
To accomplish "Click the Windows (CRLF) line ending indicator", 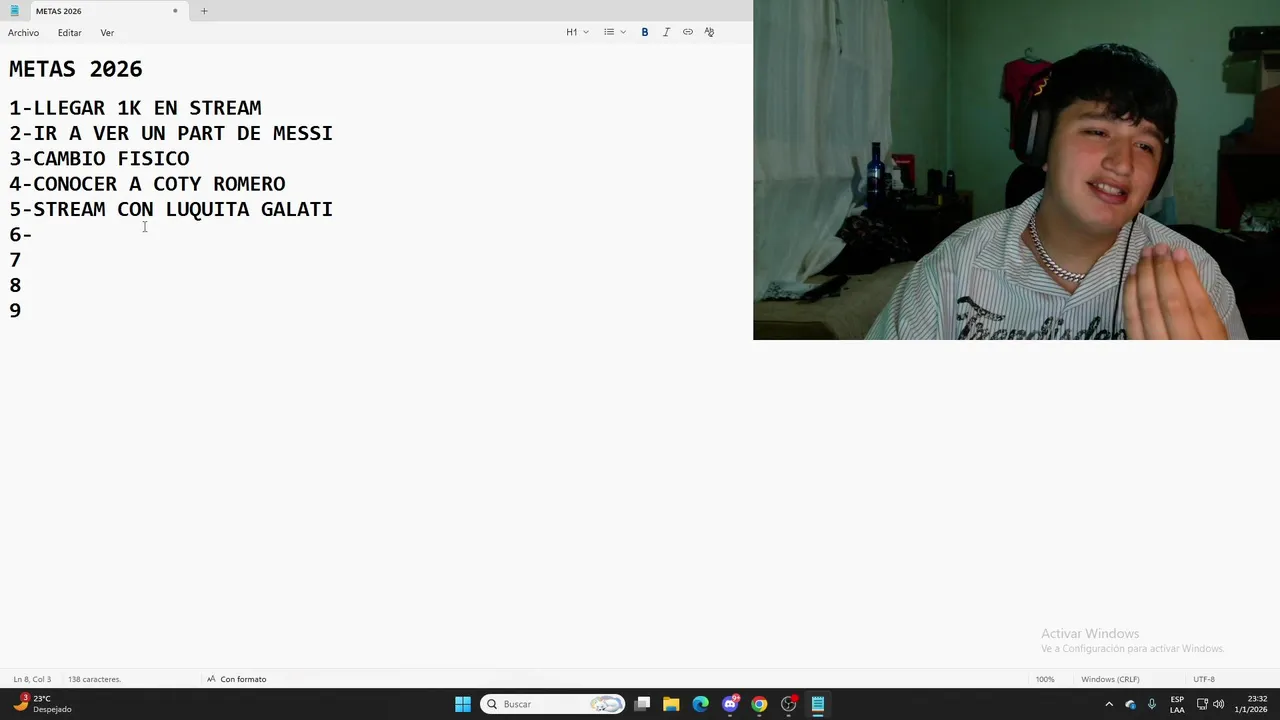I will tap(1110, 679).
